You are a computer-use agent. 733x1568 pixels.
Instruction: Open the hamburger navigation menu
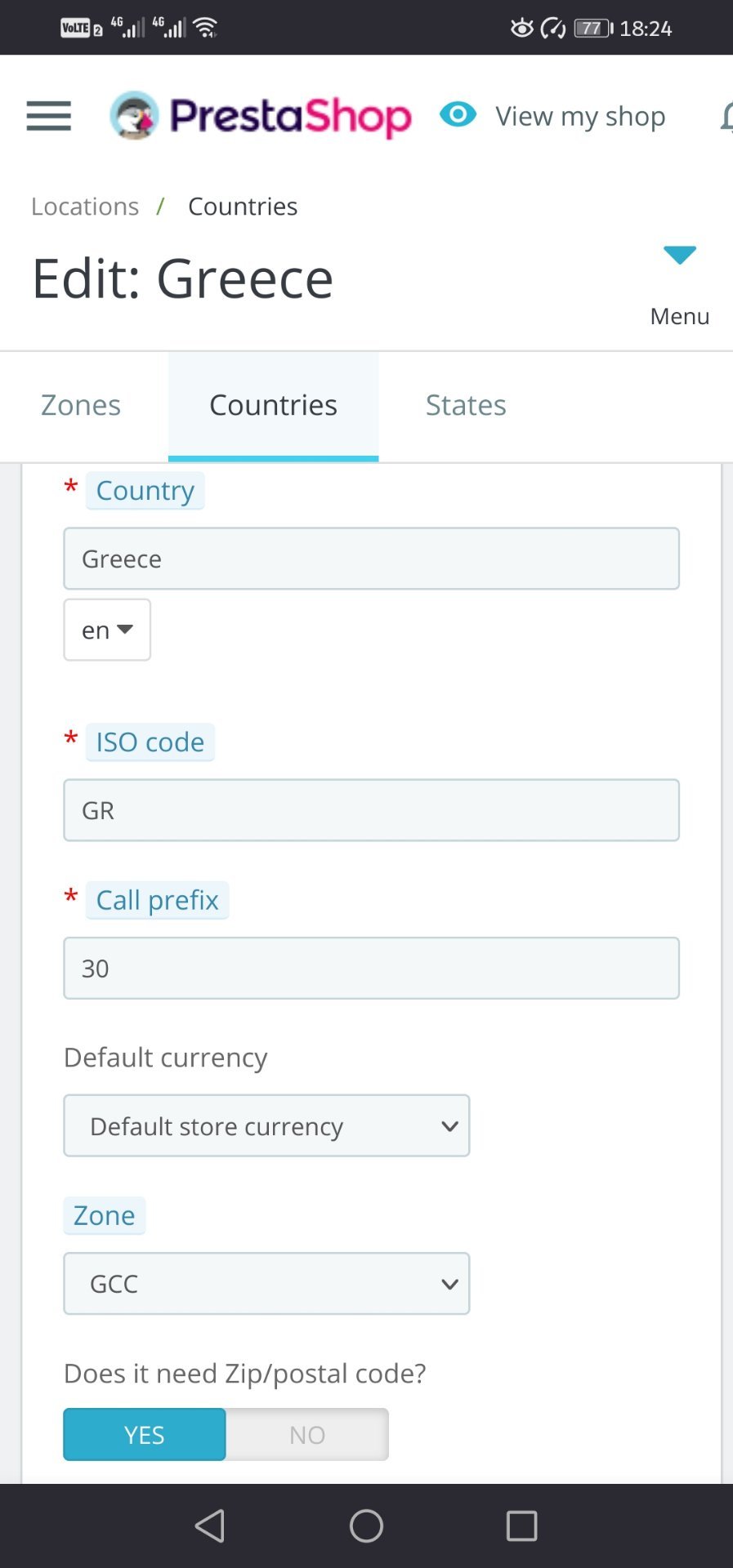pyautogui.click(x=49, y=116)
